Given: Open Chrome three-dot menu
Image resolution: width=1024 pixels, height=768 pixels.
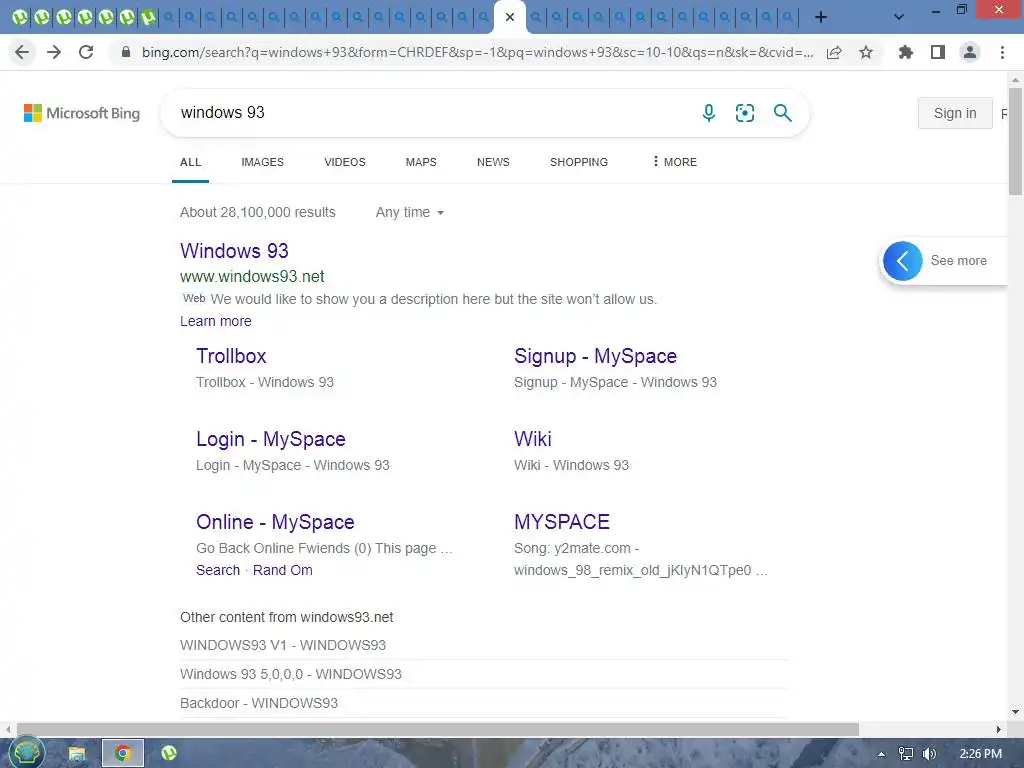Looking at the screenshot, I should [1002, 52].
